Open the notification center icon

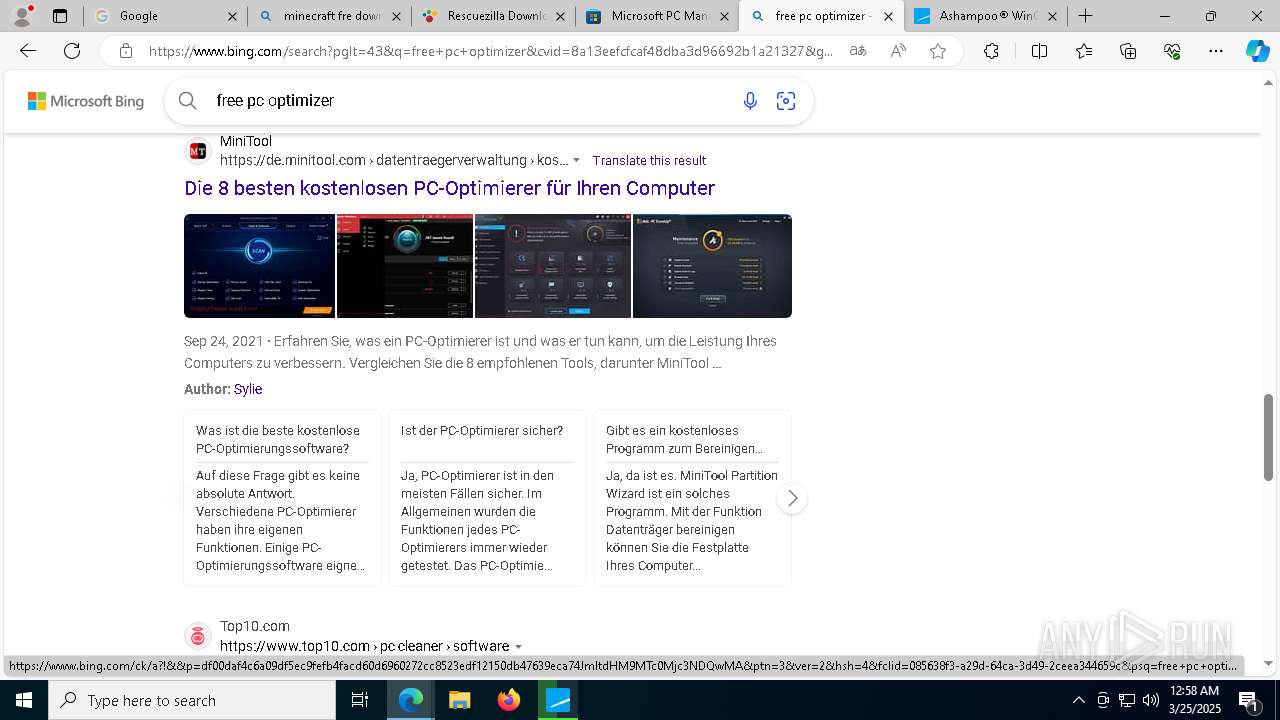click(1250, 700)
